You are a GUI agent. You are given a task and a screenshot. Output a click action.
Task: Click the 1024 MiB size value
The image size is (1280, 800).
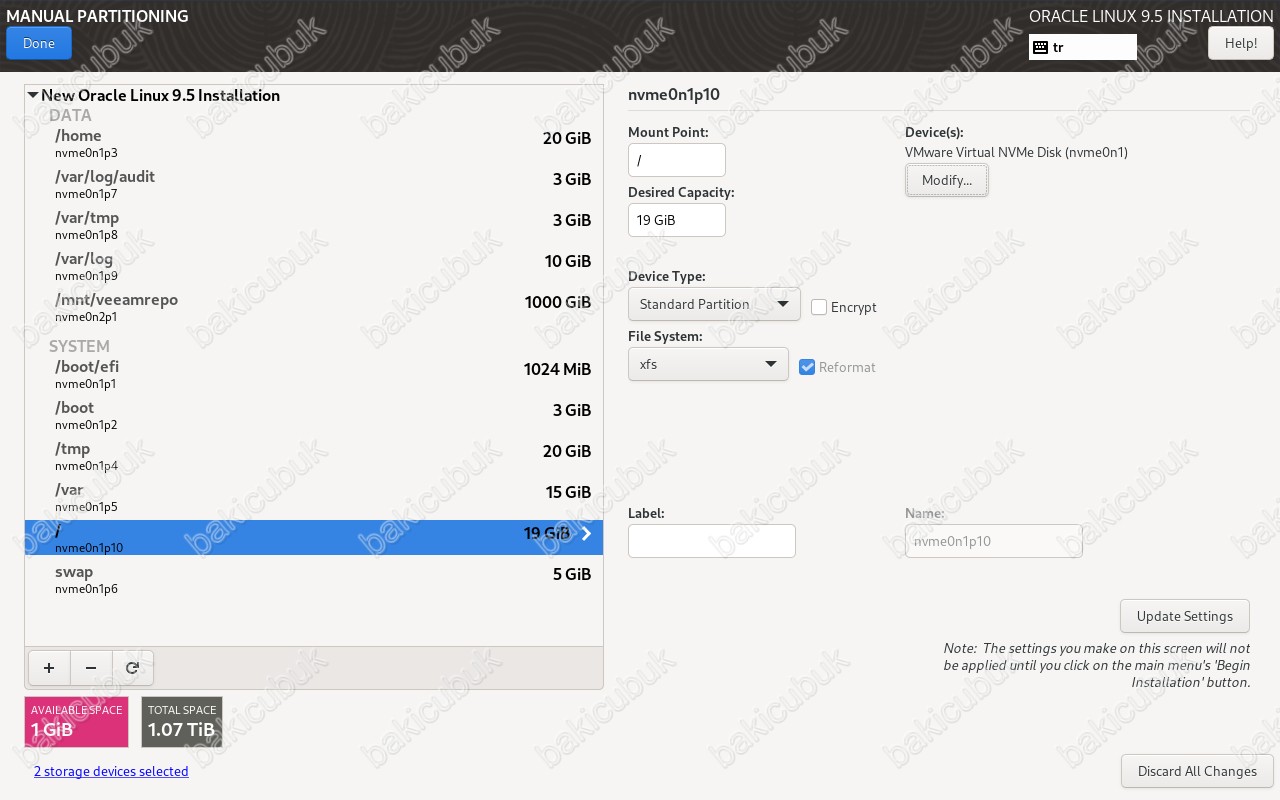(x=557, y=369)
